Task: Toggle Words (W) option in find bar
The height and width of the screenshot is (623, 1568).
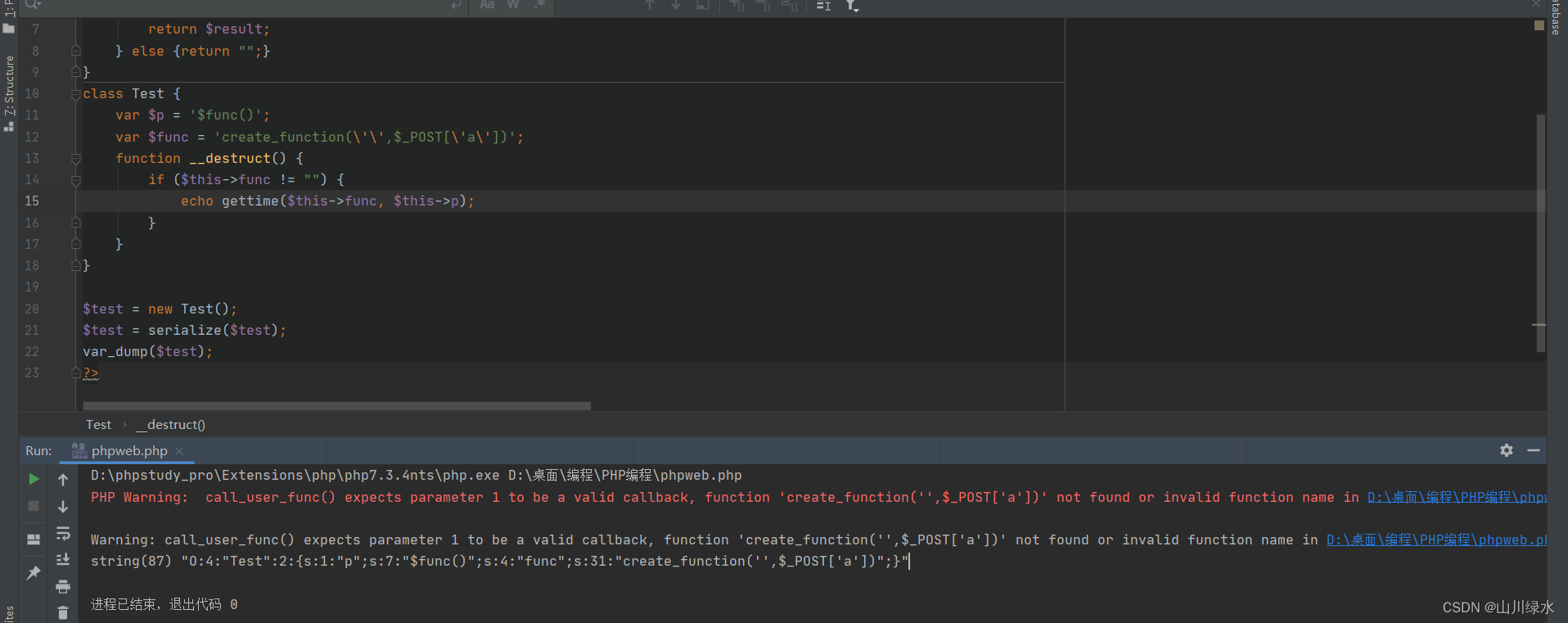Action: click(513, 5)
